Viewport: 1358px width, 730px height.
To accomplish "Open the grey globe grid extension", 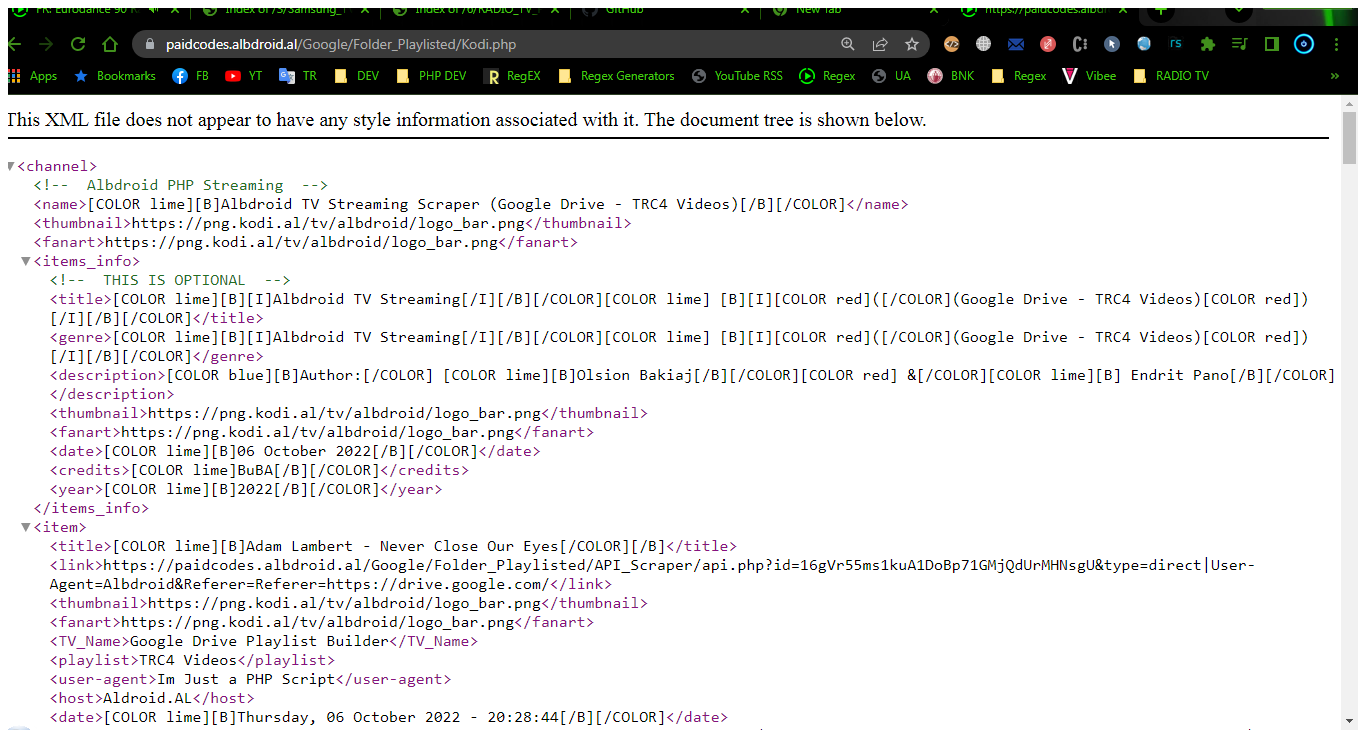I will (984, 44).
